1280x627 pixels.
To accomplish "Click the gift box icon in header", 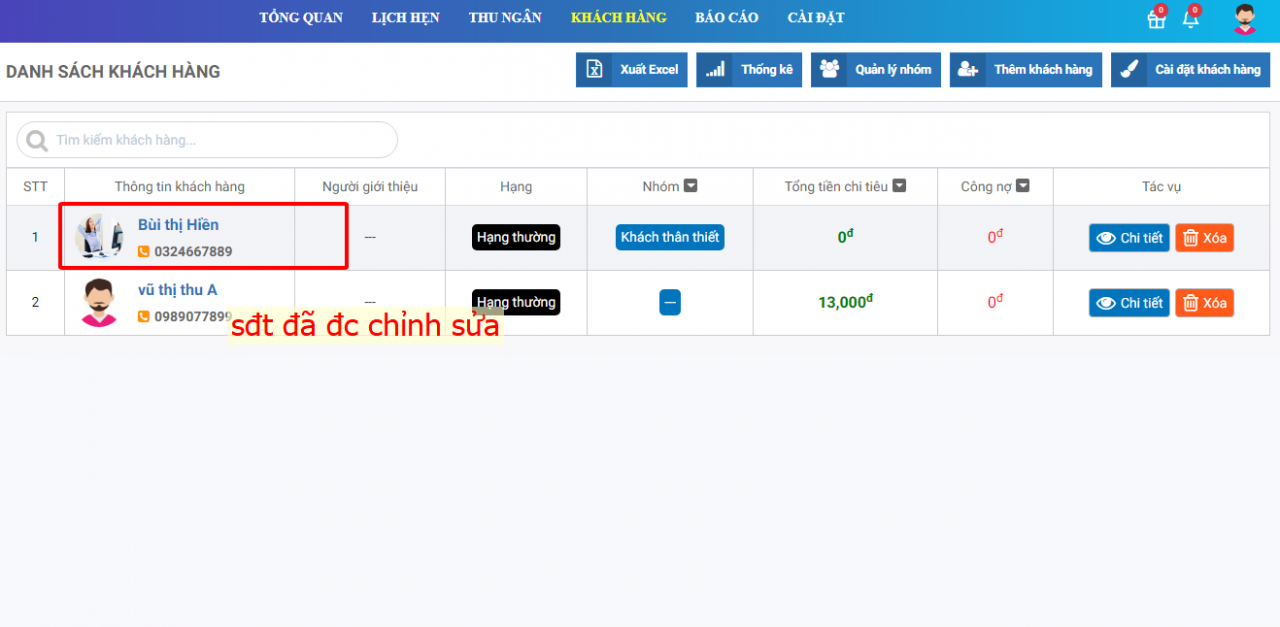I will click(1156, 20).
